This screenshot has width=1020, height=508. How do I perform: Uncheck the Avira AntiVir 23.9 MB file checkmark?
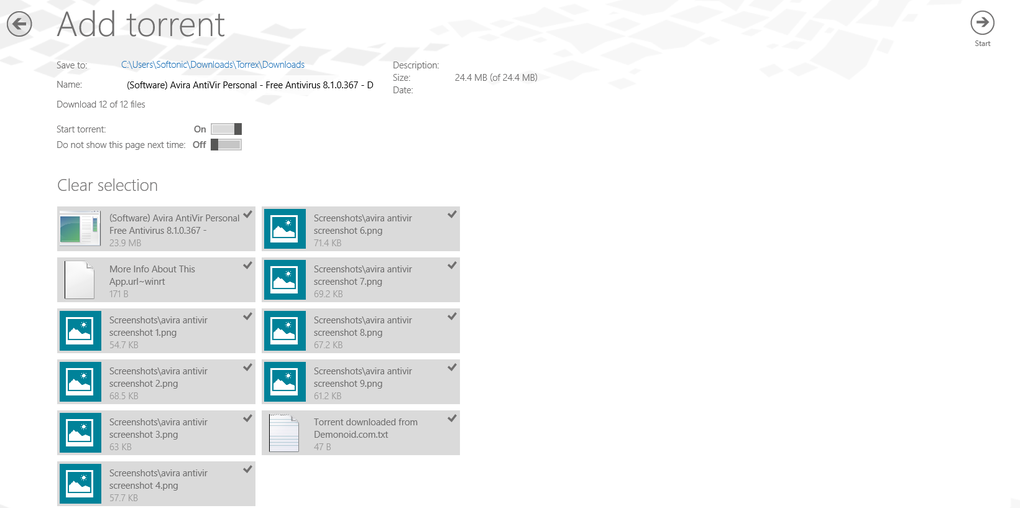[247, 215]
